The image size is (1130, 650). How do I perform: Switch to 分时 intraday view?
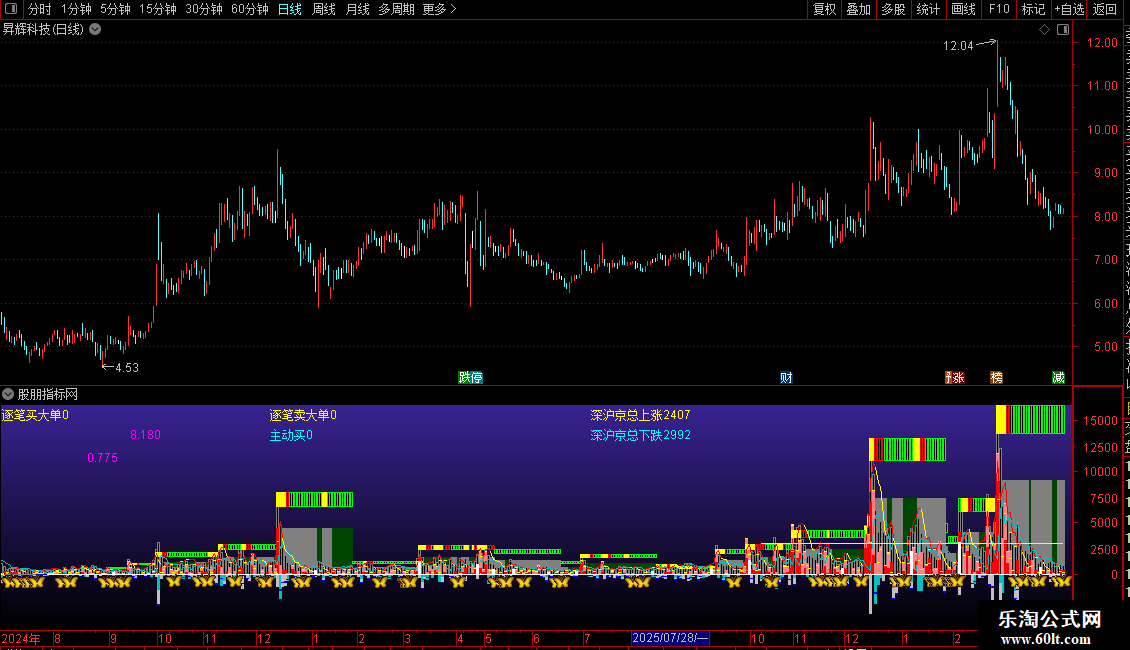[40, 9]
